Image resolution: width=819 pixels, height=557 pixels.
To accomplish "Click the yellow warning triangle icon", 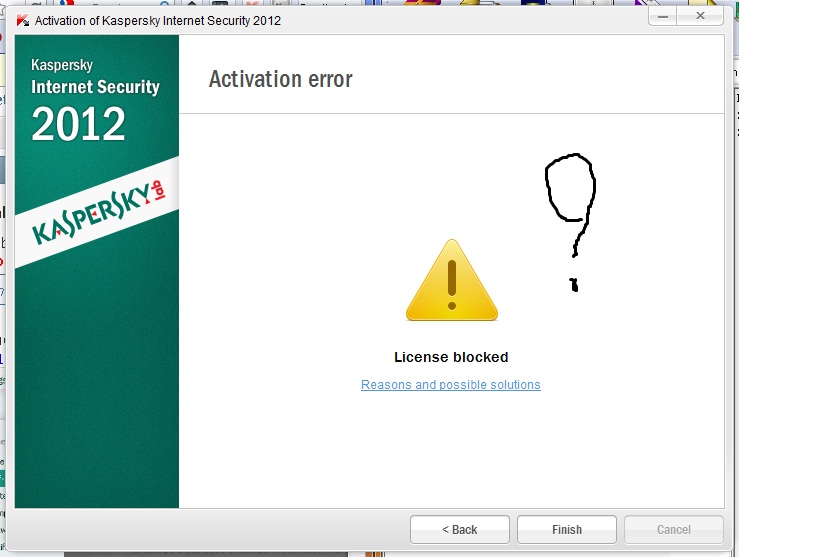I will click(x=452, y=281).
